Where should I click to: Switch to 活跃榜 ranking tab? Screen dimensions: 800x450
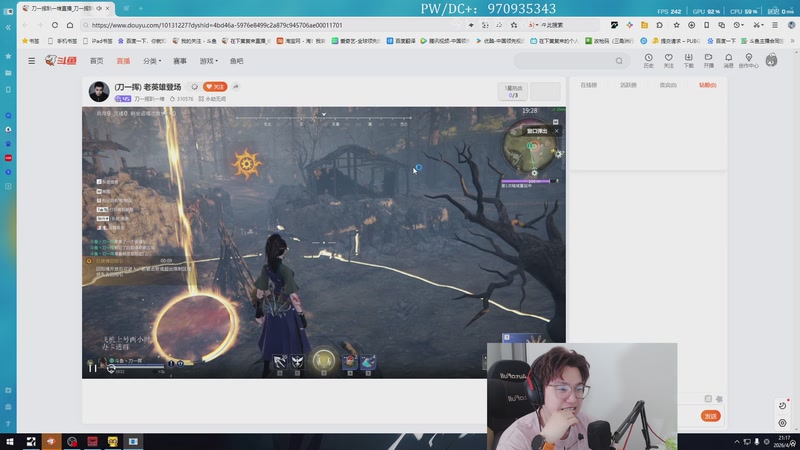click(628, 85)
